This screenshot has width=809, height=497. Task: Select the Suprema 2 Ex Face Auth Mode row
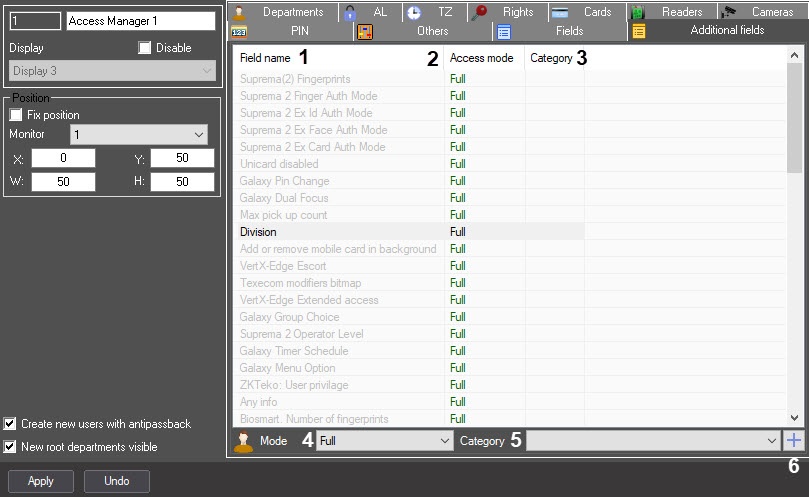[x=409, y=130]
